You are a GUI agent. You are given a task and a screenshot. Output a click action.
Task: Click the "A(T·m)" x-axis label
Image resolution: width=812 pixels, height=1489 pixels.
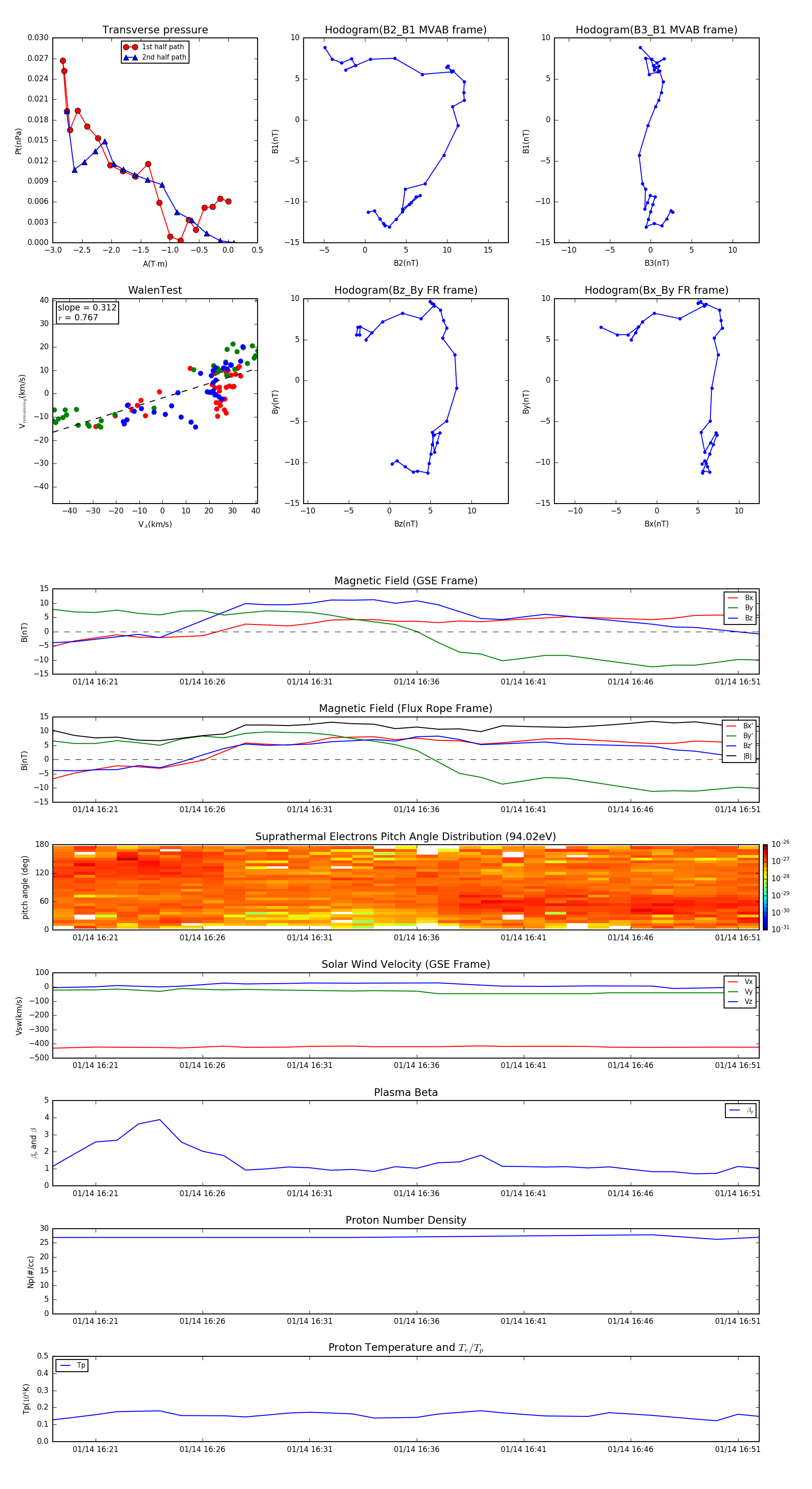[155, 264]
